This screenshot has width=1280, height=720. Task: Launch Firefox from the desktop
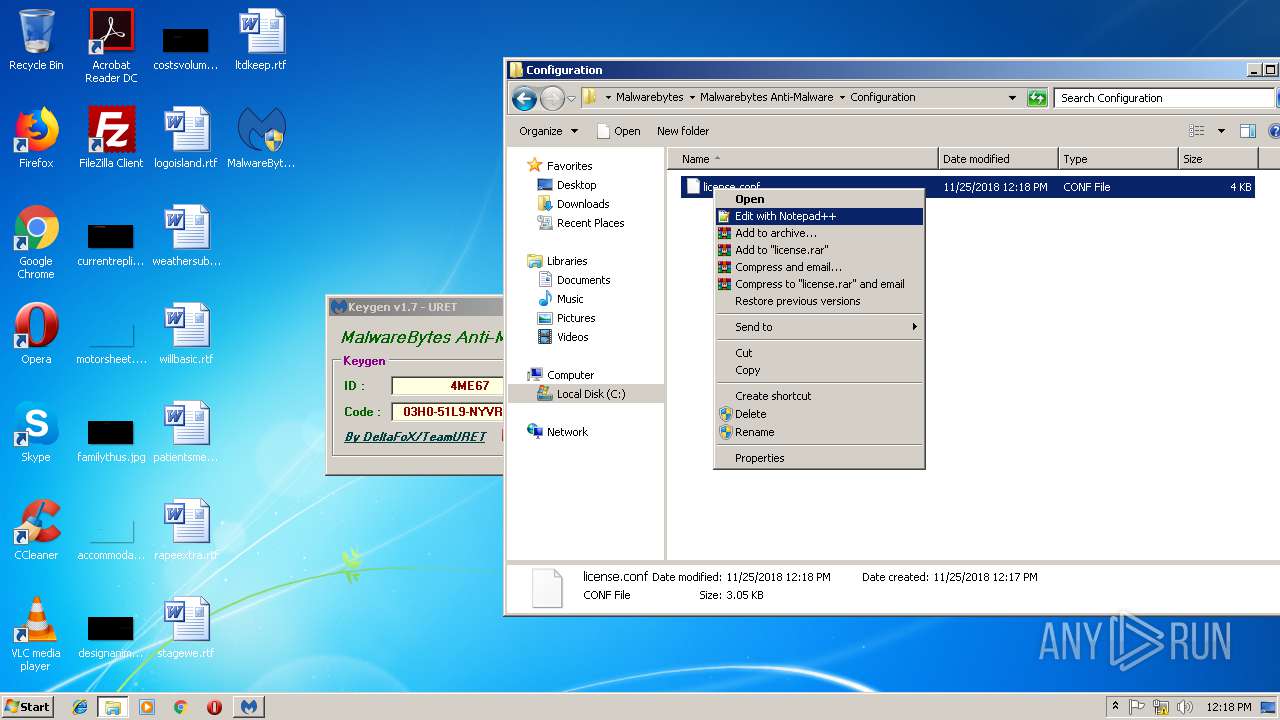point(36,138)
